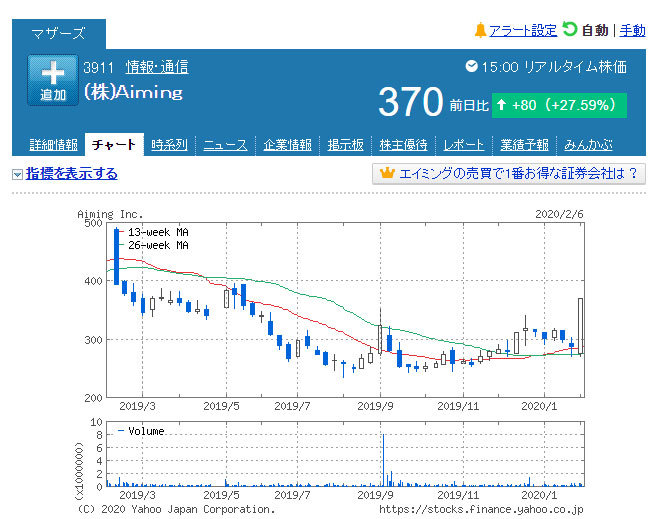Click the latest tall white candlestick

(580, 326)
